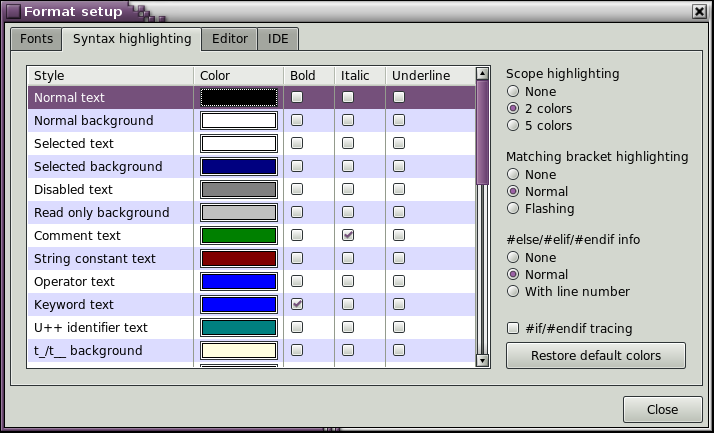Click the window icon in the title bar

pos(13,12)
